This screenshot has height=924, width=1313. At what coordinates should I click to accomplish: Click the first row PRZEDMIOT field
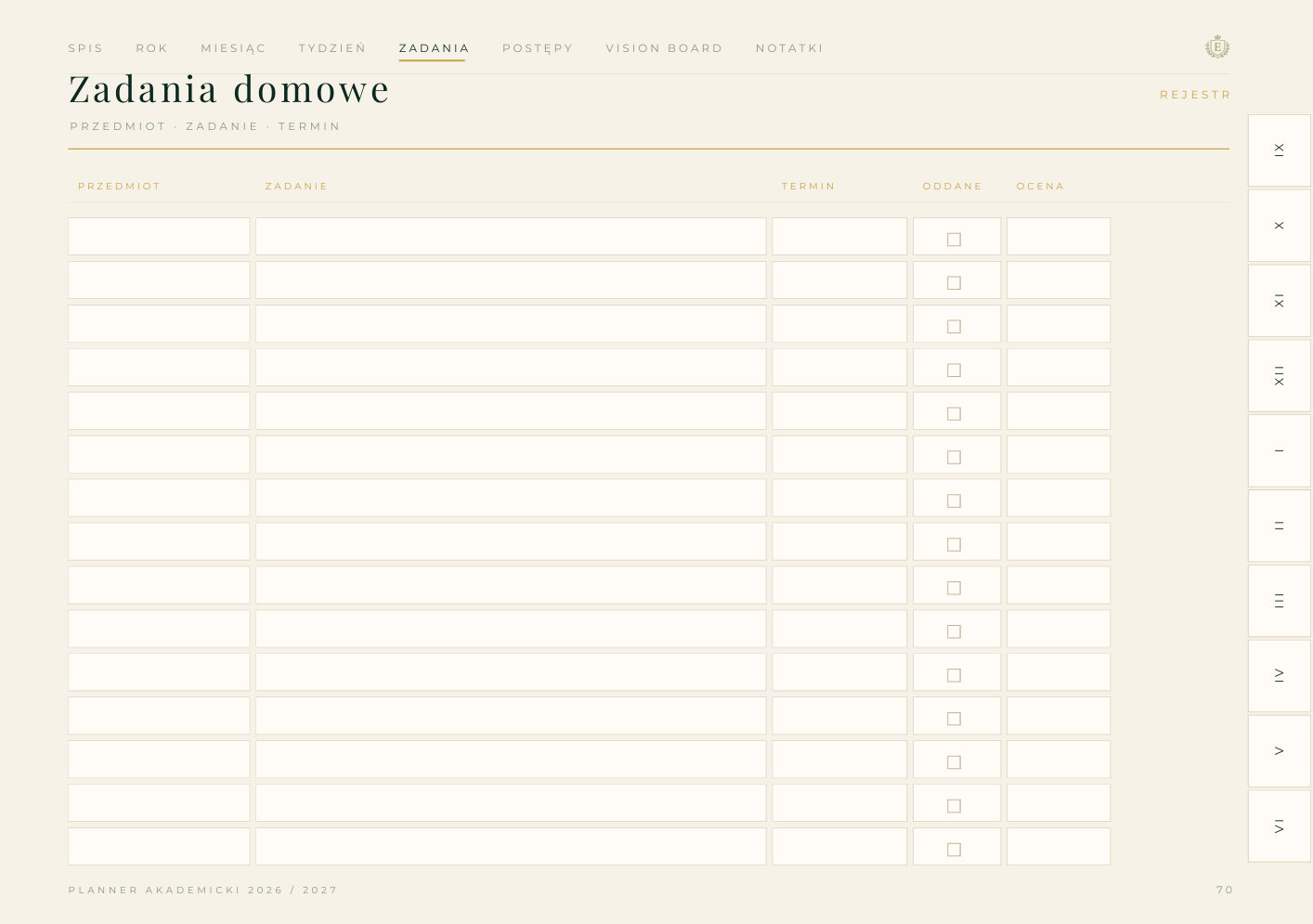coord(159,237)
